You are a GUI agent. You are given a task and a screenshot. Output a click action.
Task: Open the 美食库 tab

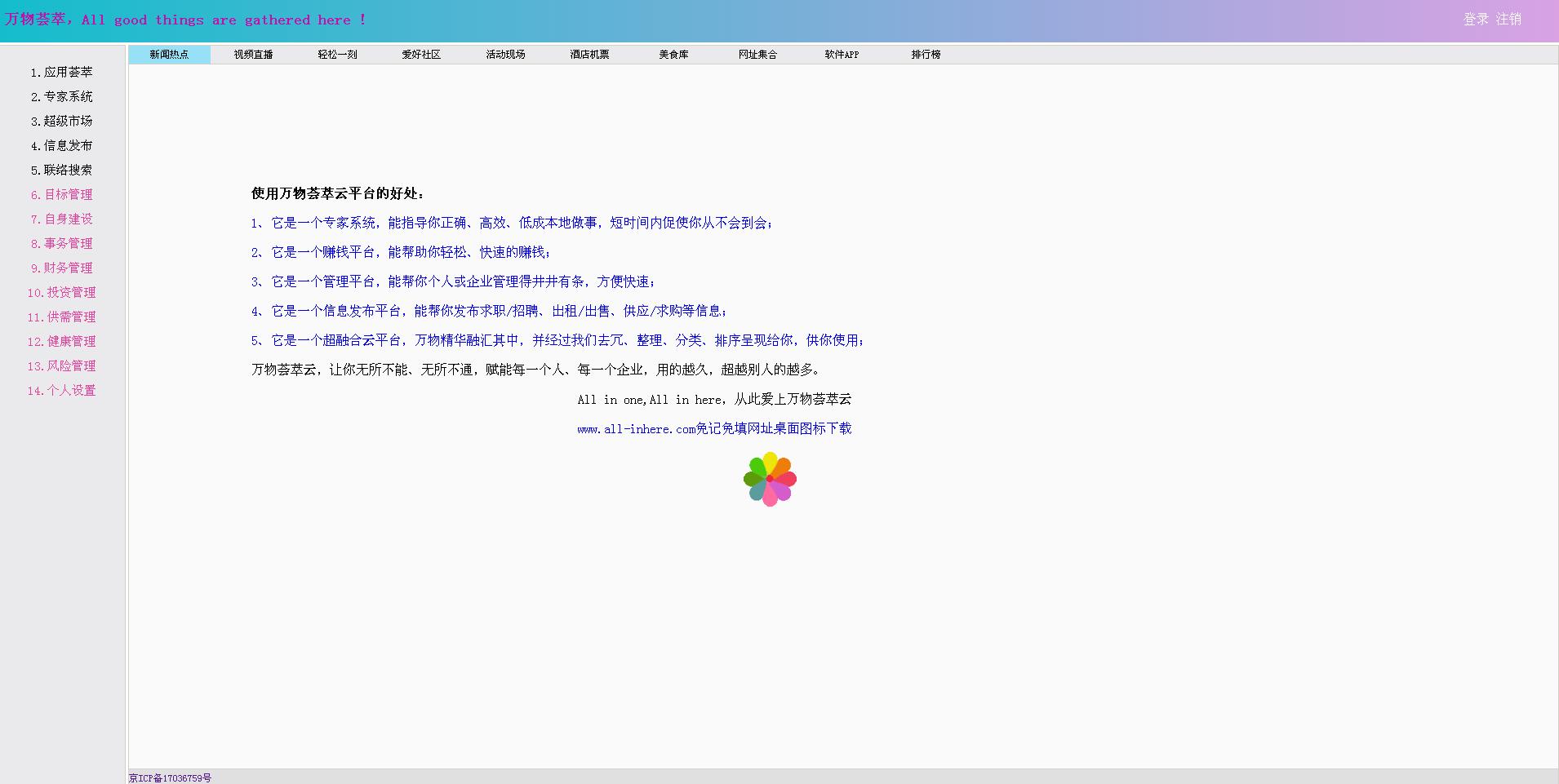point(673,55)
